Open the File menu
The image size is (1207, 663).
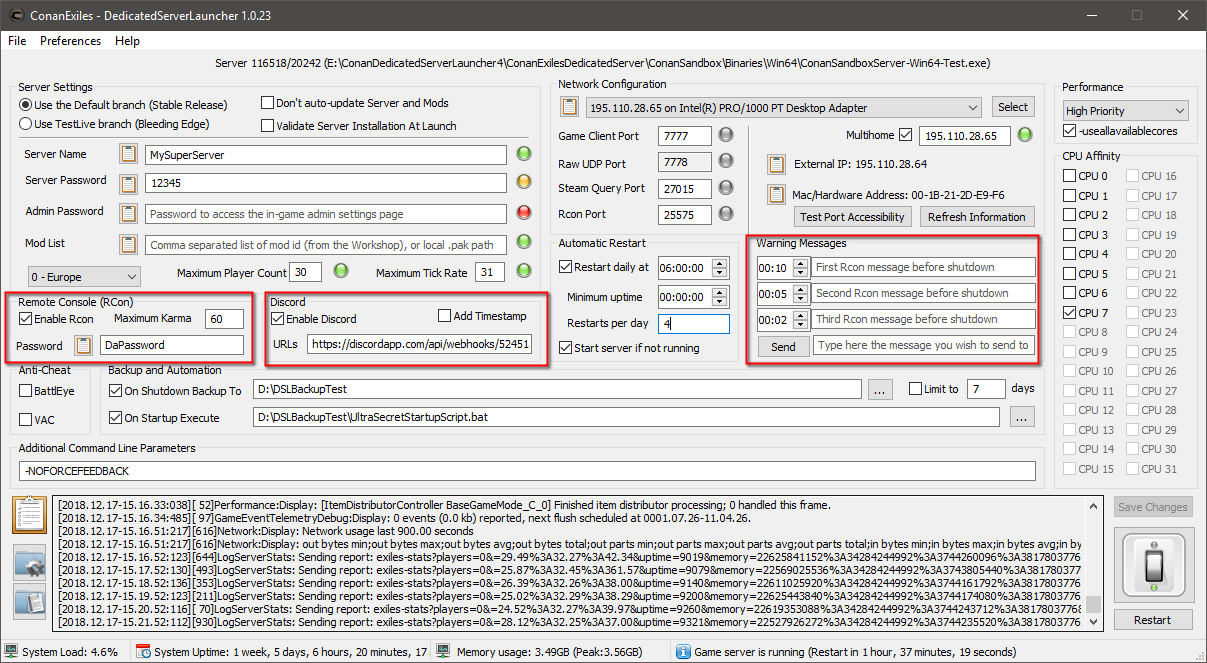coord(17,41)
